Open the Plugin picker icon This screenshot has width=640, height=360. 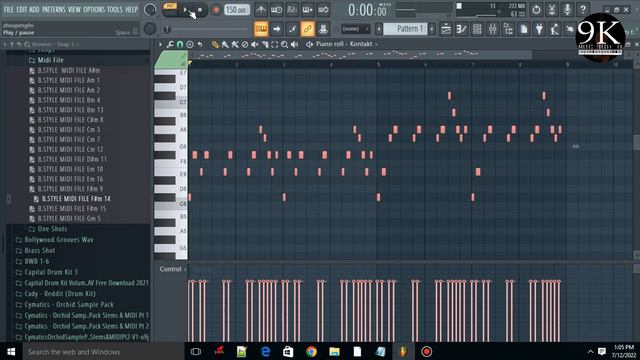pyautogui.click(x=539, y=29)
